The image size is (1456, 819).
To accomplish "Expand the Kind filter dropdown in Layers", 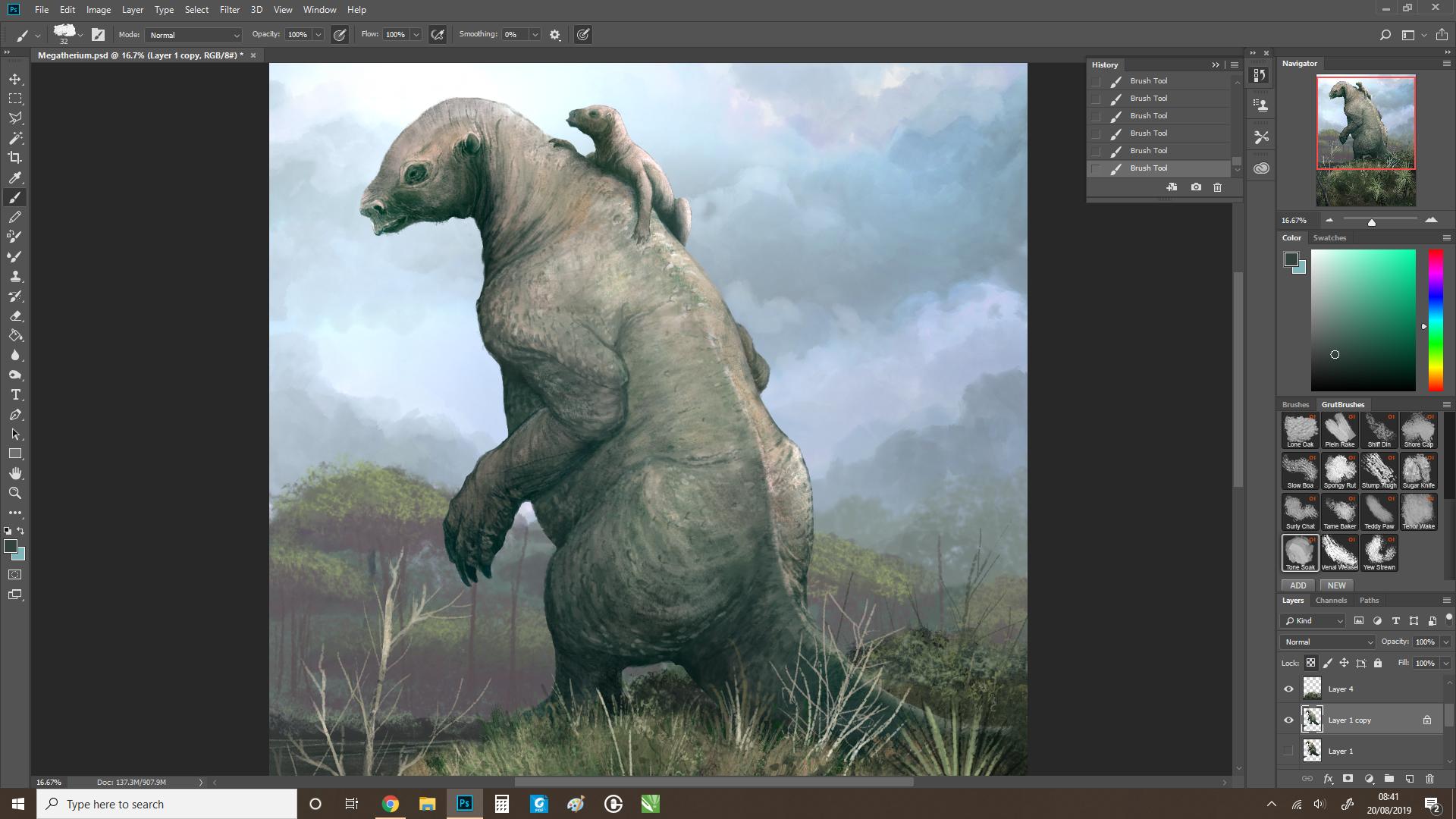I will pos(1313,620).
